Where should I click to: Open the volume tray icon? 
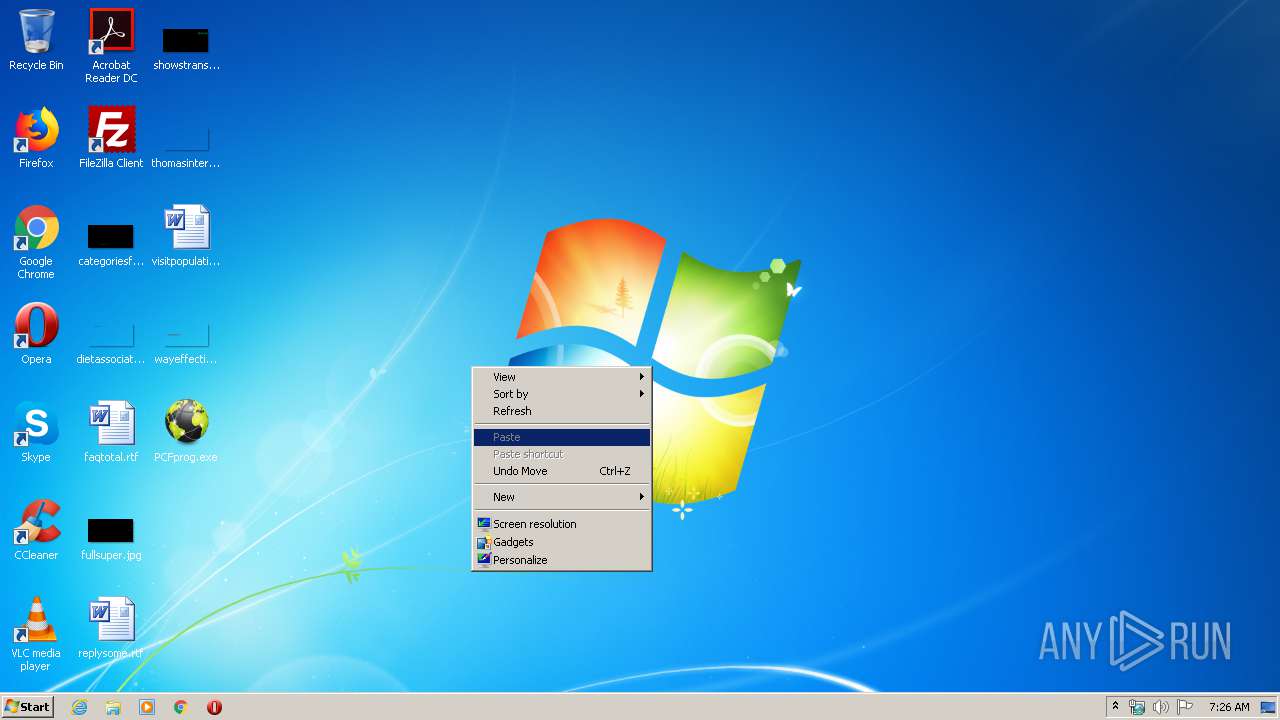[x=1160, y=707]
